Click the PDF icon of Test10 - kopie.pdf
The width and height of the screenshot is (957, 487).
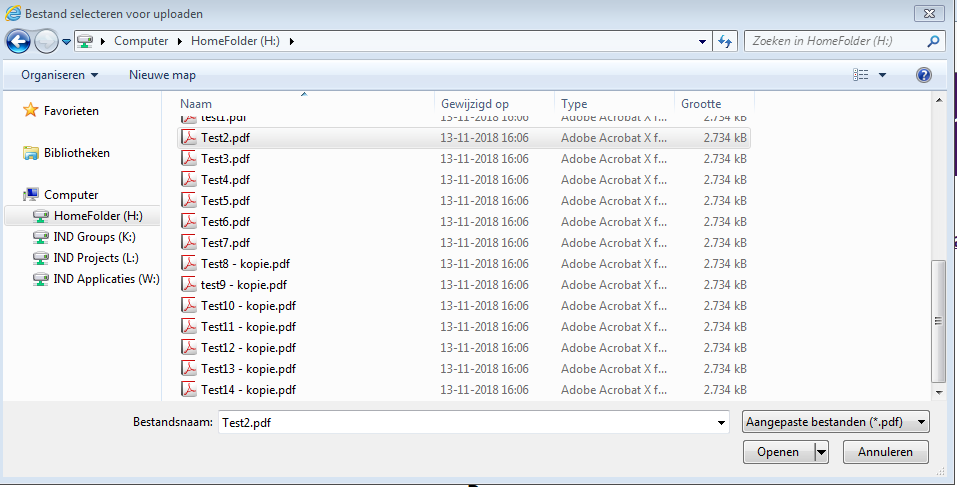click(189, 305)
